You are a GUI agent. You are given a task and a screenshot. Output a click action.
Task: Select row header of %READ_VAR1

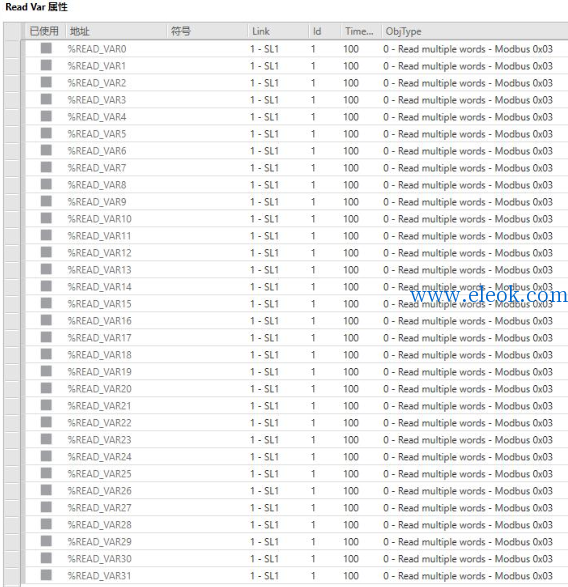coord(12,66)
